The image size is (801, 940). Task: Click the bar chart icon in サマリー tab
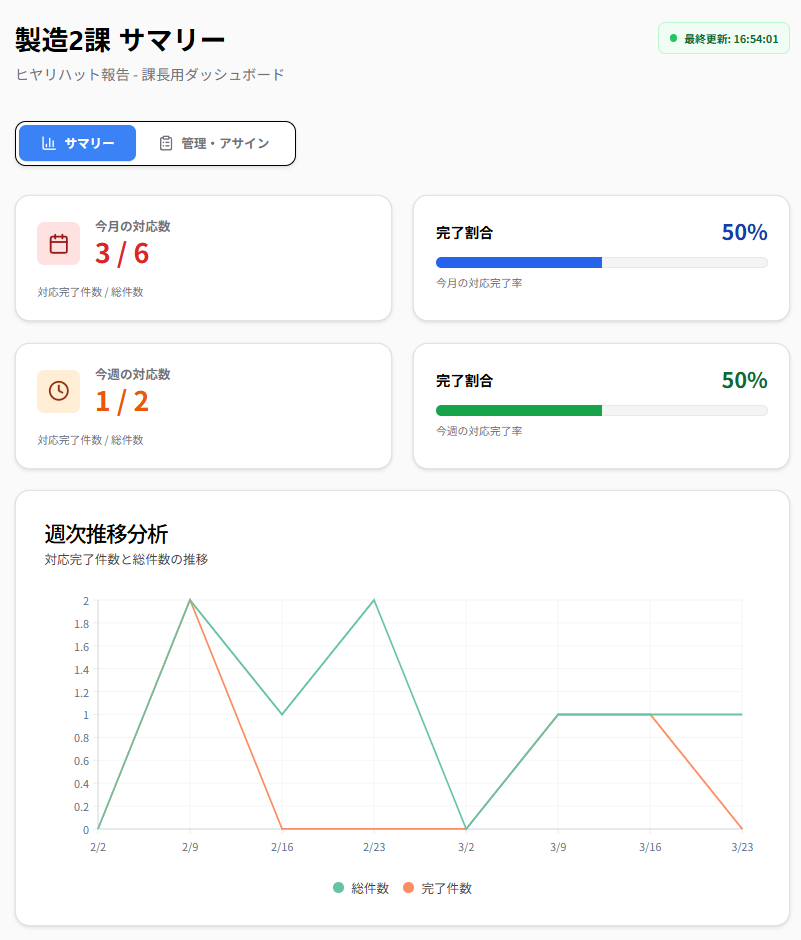coord(48,143)
